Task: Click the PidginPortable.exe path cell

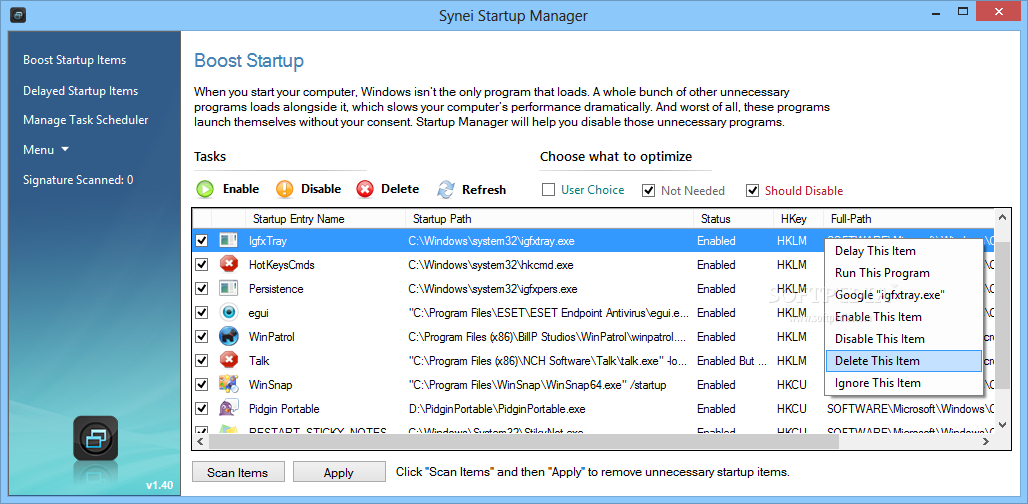Action: coord(496,408)
